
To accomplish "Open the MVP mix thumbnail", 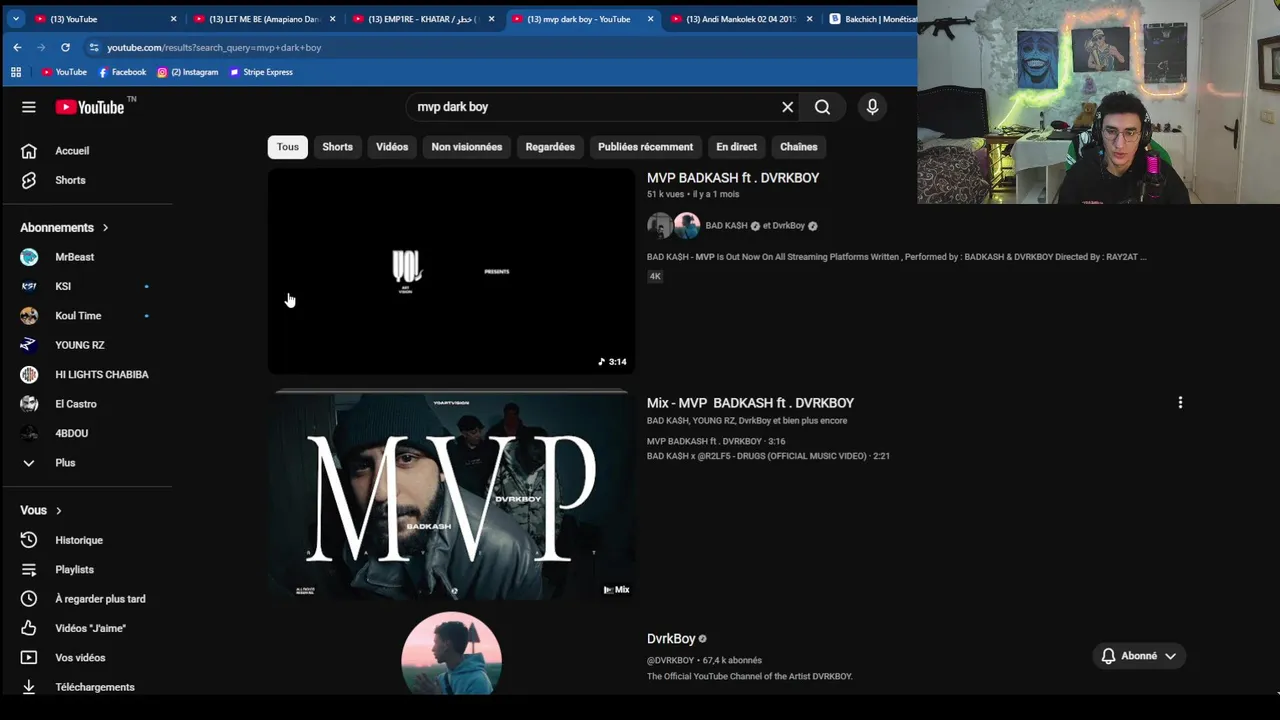I will (451, 496).
